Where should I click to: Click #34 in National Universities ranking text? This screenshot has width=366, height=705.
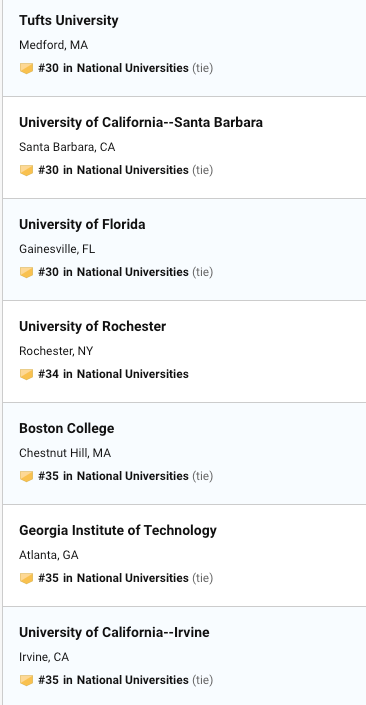click(x=113, y=374)
